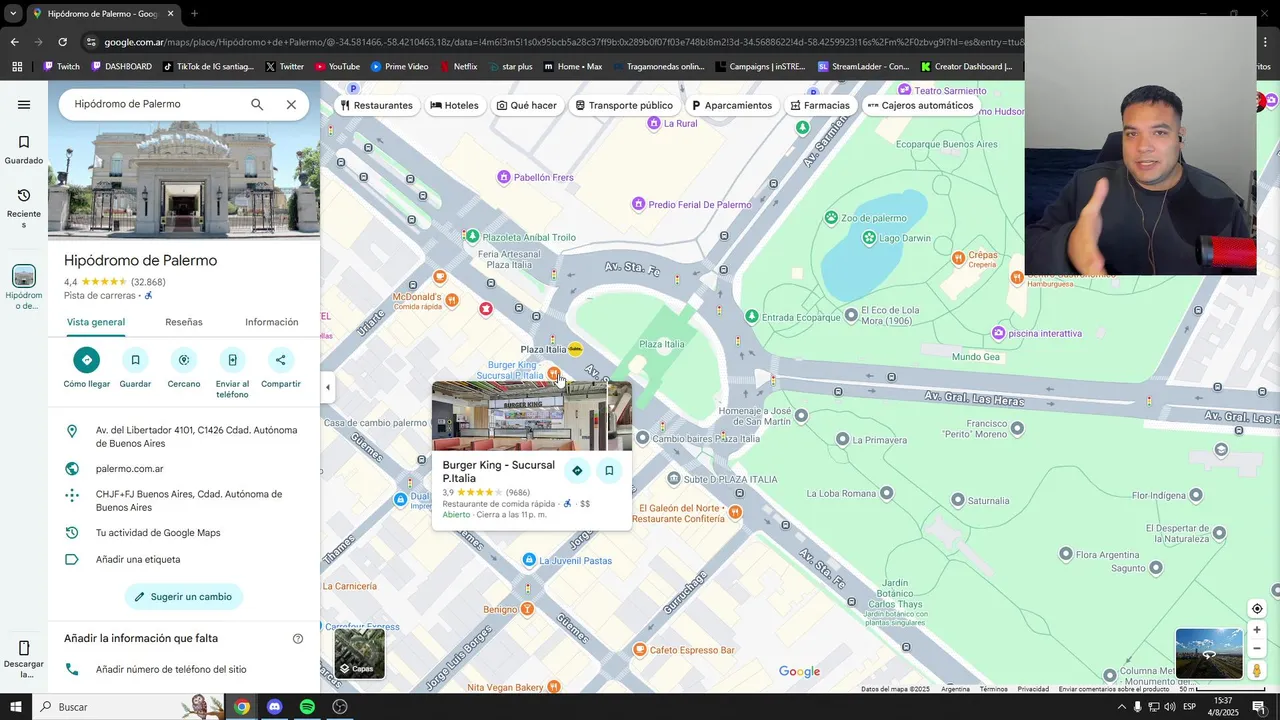Click the Street View pegman icon
The height and width of the screenshot is (720, 1280).
(x=1257, y=671)
